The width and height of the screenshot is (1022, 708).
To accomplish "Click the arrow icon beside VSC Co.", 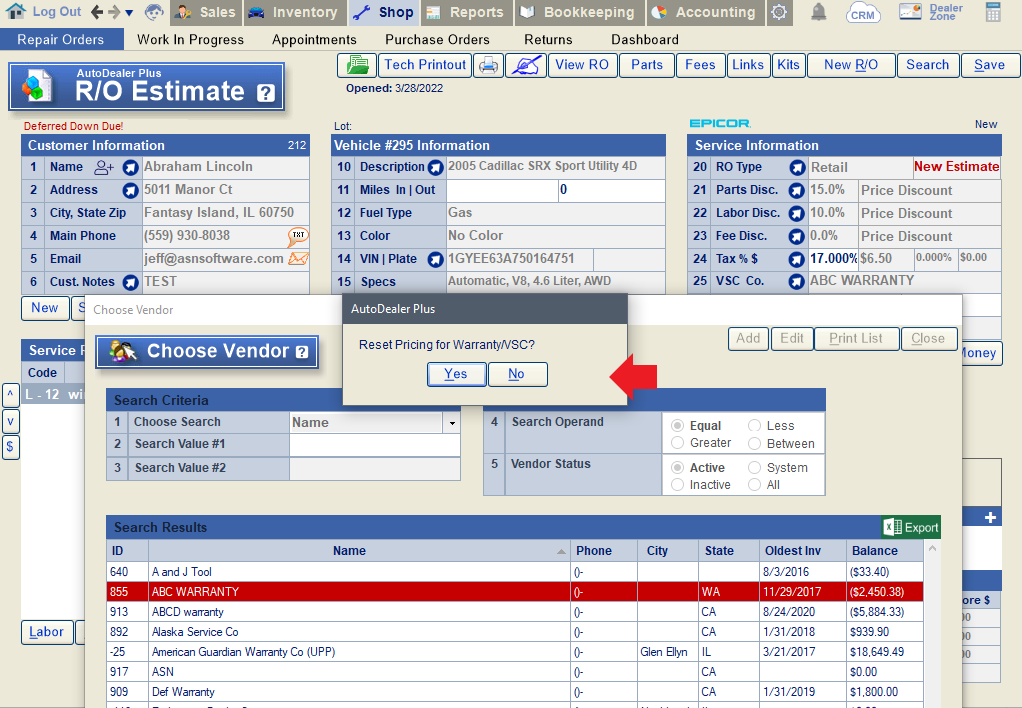I will [796, 282].
